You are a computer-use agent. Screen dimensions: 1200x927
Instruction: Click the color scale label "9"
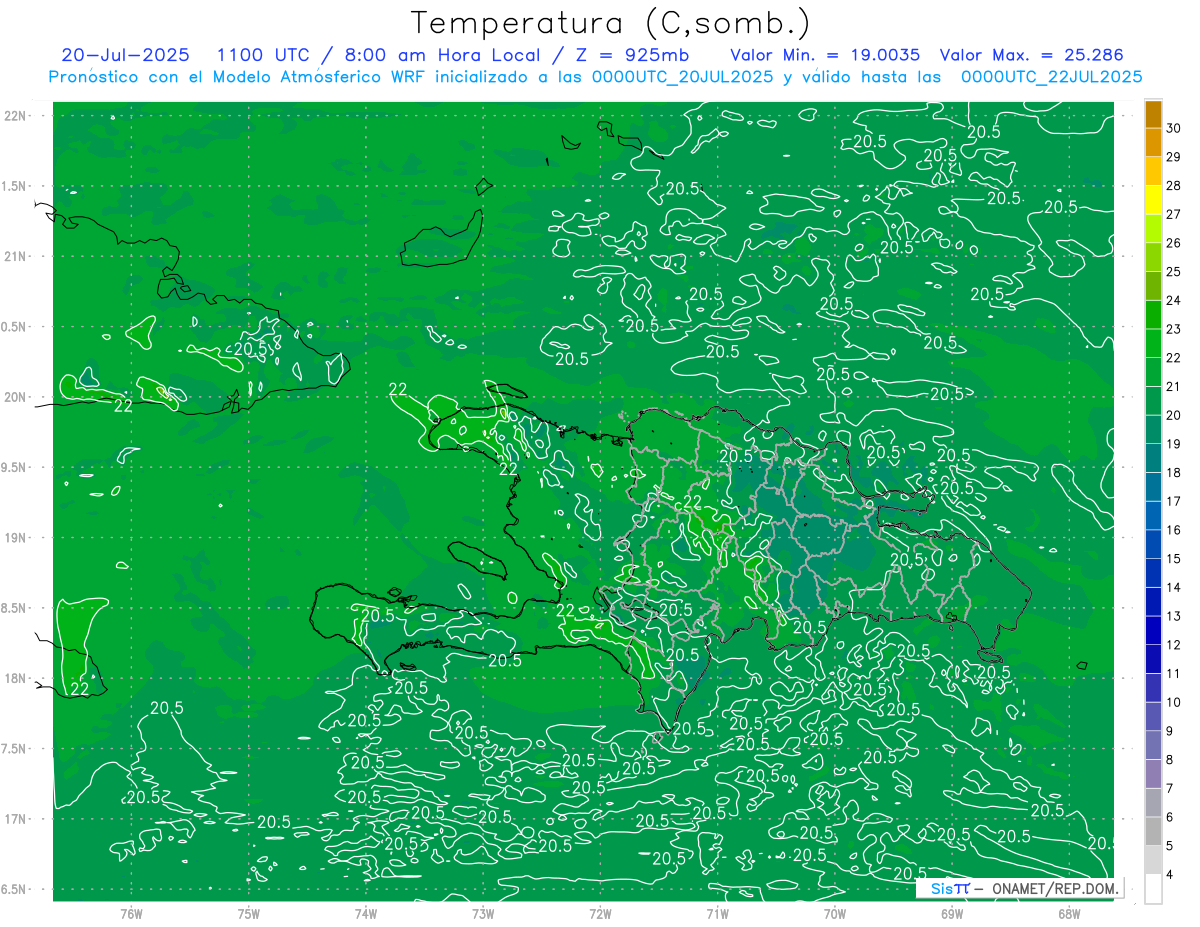click(x=1170, y=731)
